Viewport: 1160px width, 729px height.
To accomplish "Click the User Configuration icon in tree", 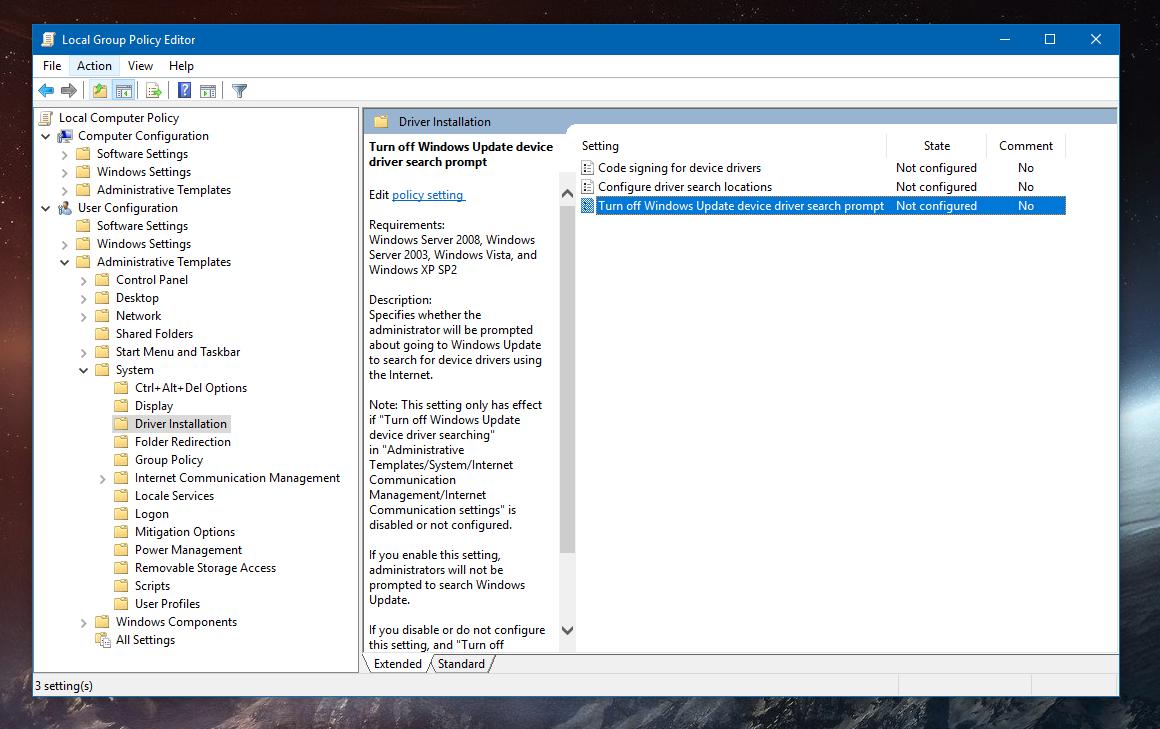I will pyautogui.click(x=65, y=208).
